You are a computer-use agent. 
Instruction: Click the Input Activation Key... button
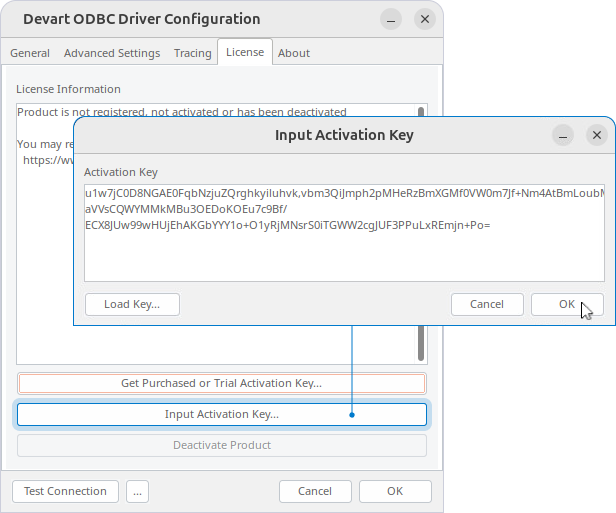pos(222,414)
